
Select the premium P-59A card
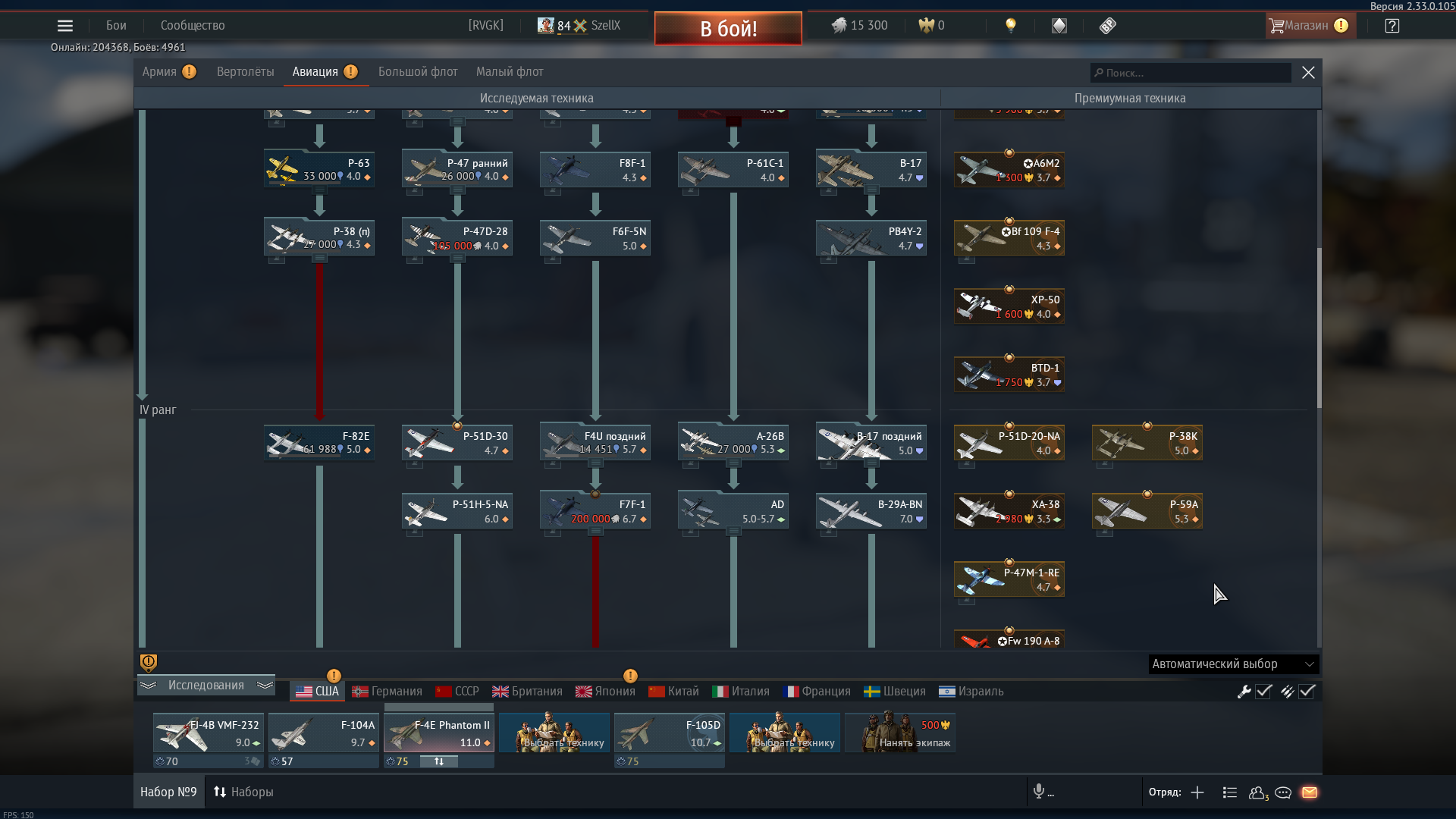pos(1147,510)
